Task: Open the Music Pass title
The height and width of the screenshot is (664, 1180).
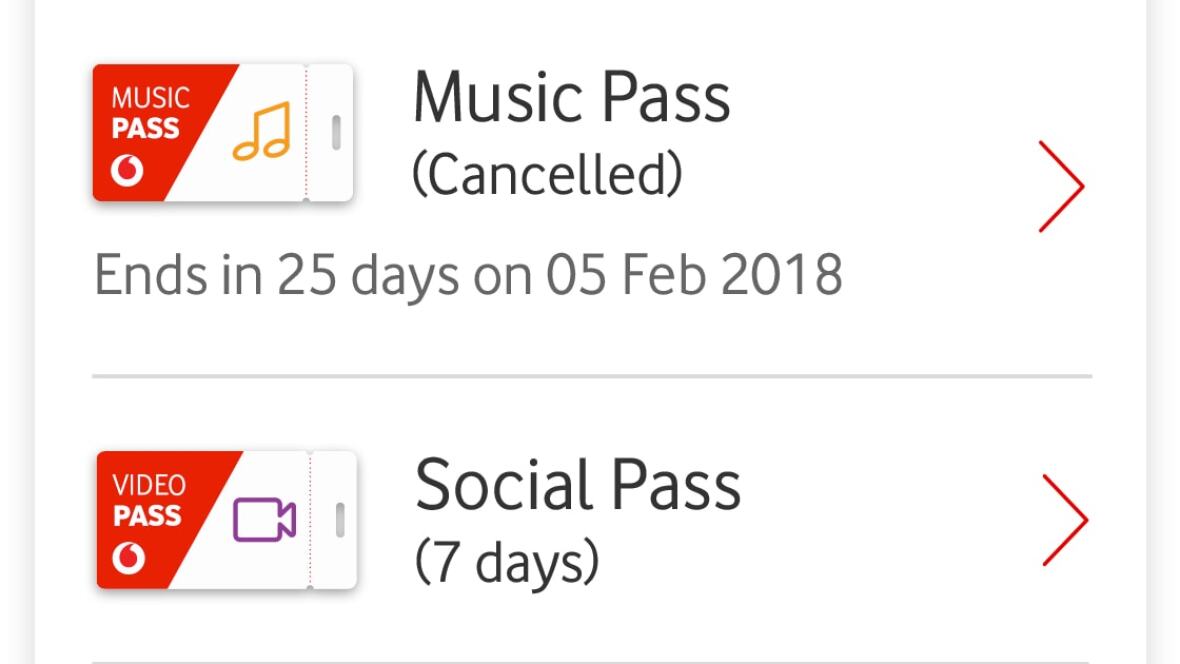Action: (571, 98)
